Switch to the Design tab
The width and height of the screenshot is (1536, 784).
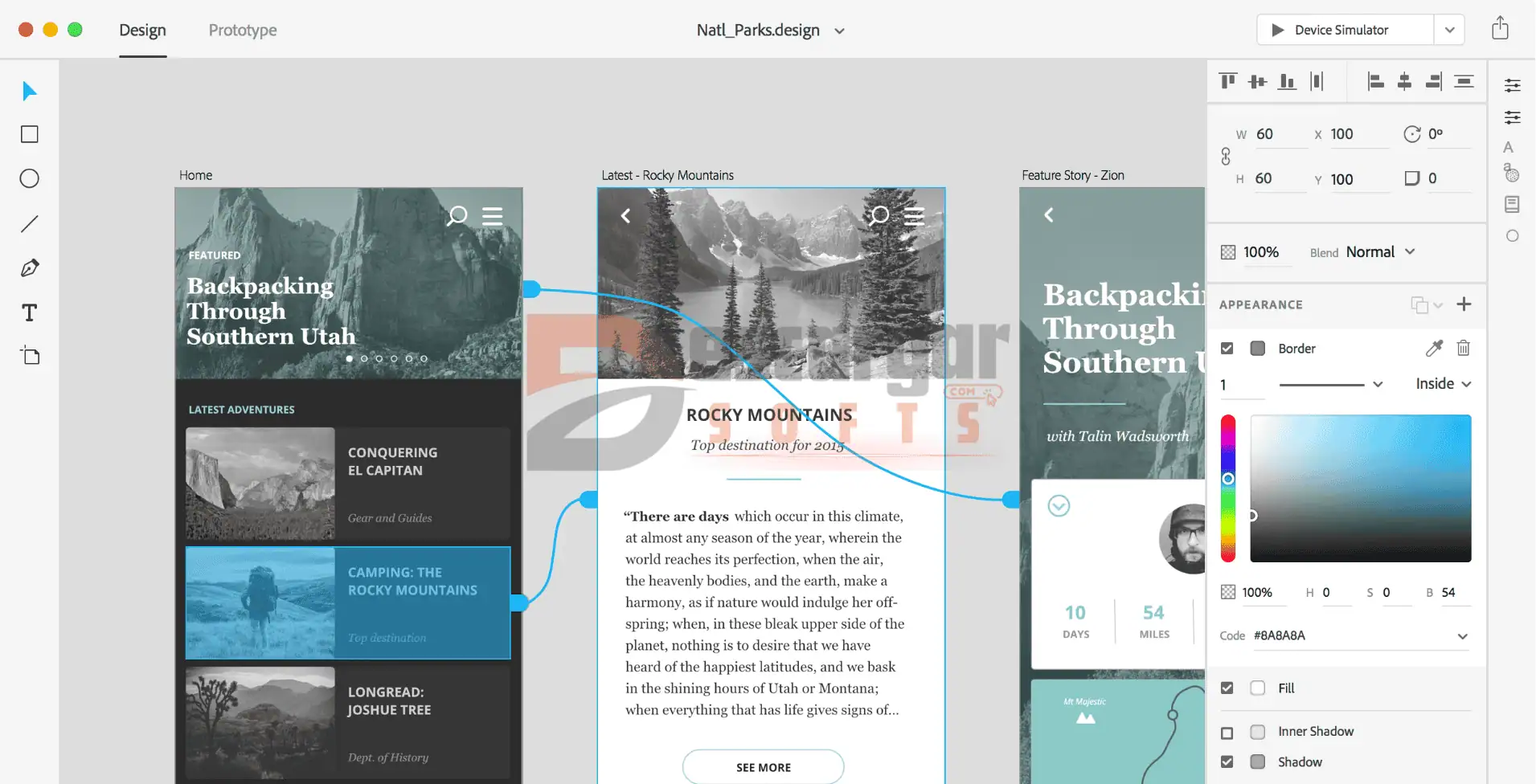(x=142, y=31)
